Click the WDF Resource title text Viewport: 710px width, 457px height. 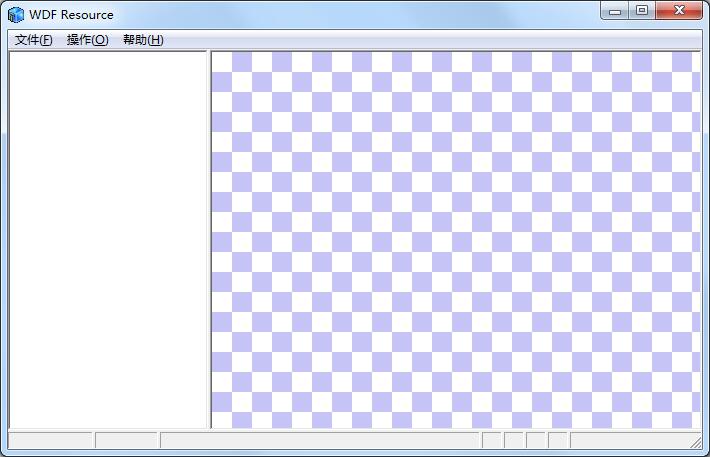[71, 15]
